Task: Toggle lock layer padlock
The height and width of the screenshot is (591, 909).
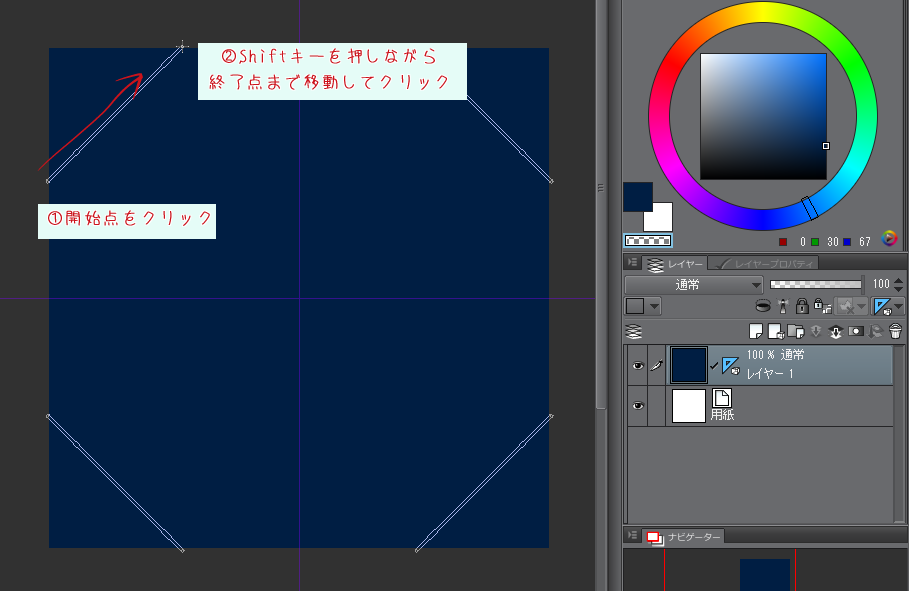Action: pyautogui.click(x=802, y=306)
